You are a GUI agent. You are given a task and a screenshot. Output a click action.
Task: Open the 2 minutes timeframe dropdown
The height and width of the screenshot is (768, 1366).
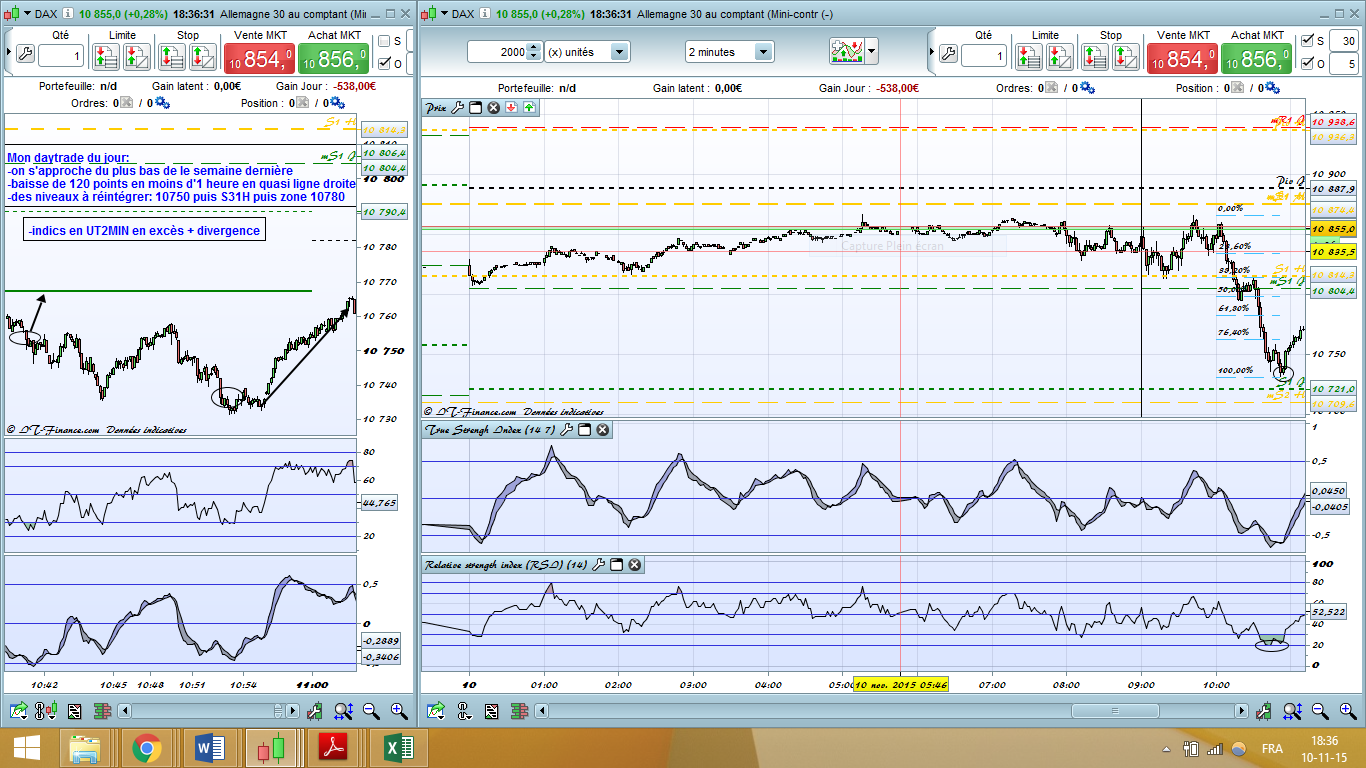pyautogui.click(x=763, y=52)
